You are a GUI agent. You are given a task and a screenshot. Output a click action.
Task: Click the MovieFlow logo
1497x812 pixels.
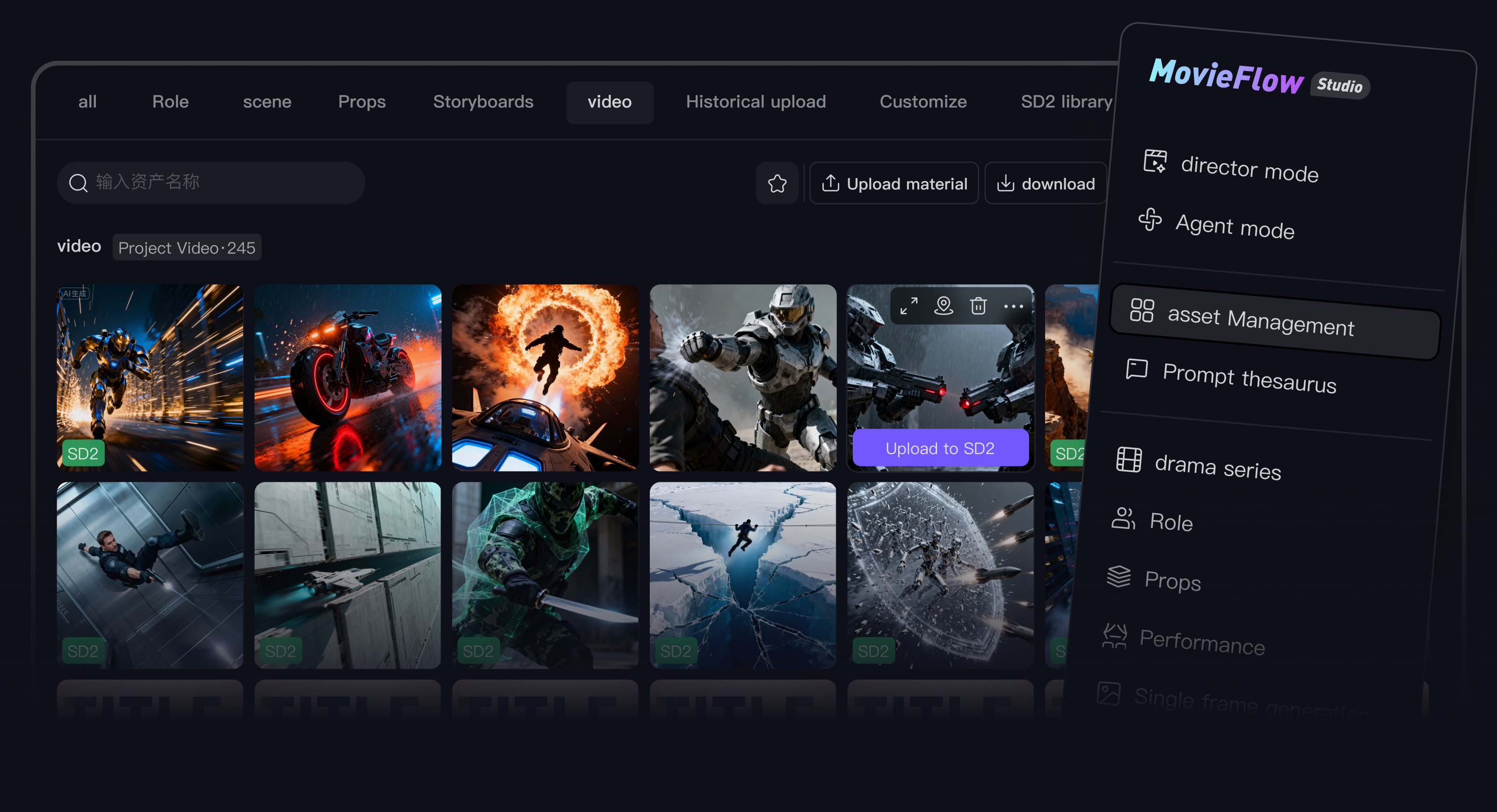tap(1226, 77)
